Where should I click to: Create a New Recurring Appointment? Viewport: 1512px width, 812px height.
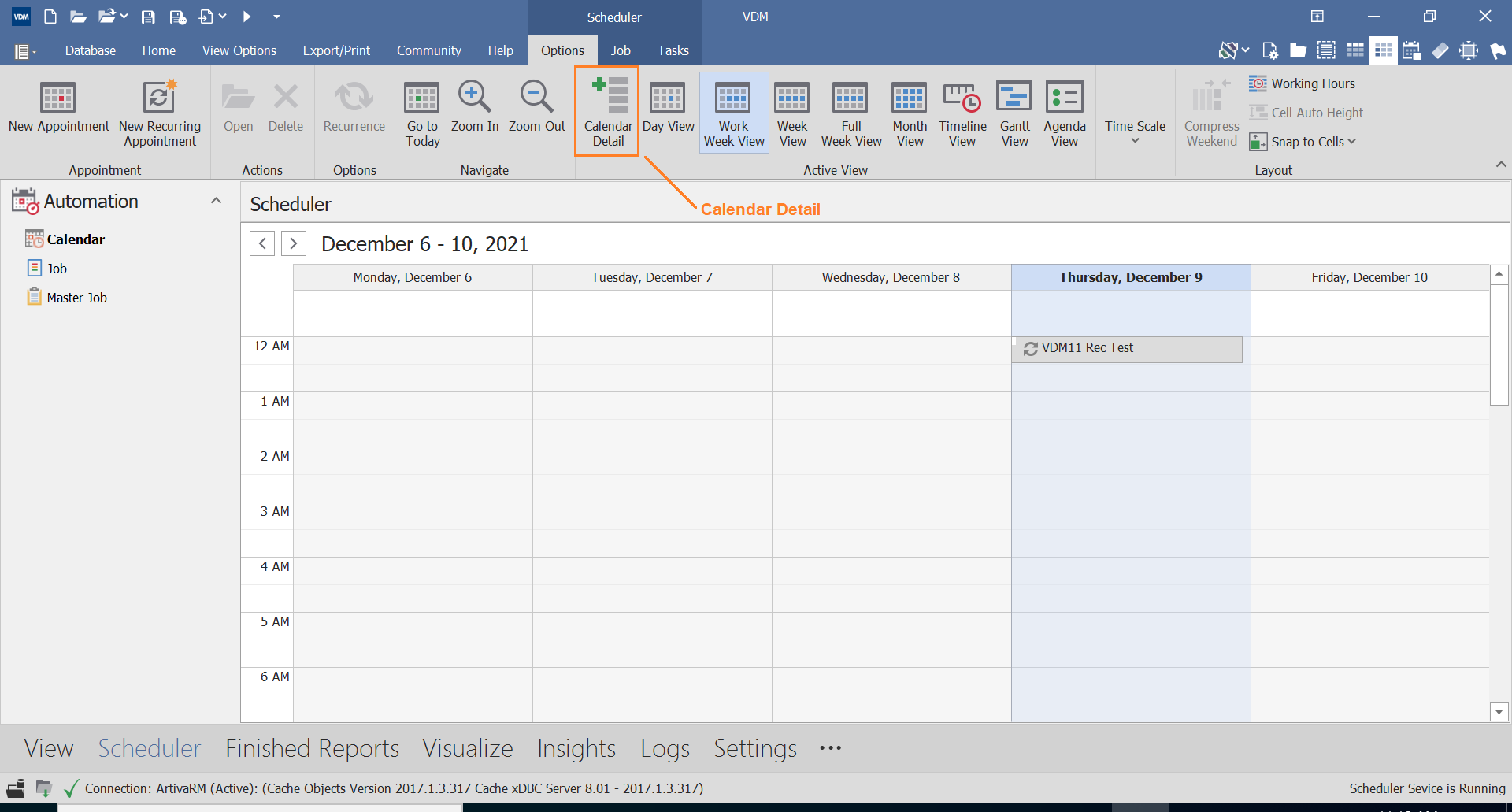[x=160, y=114]
